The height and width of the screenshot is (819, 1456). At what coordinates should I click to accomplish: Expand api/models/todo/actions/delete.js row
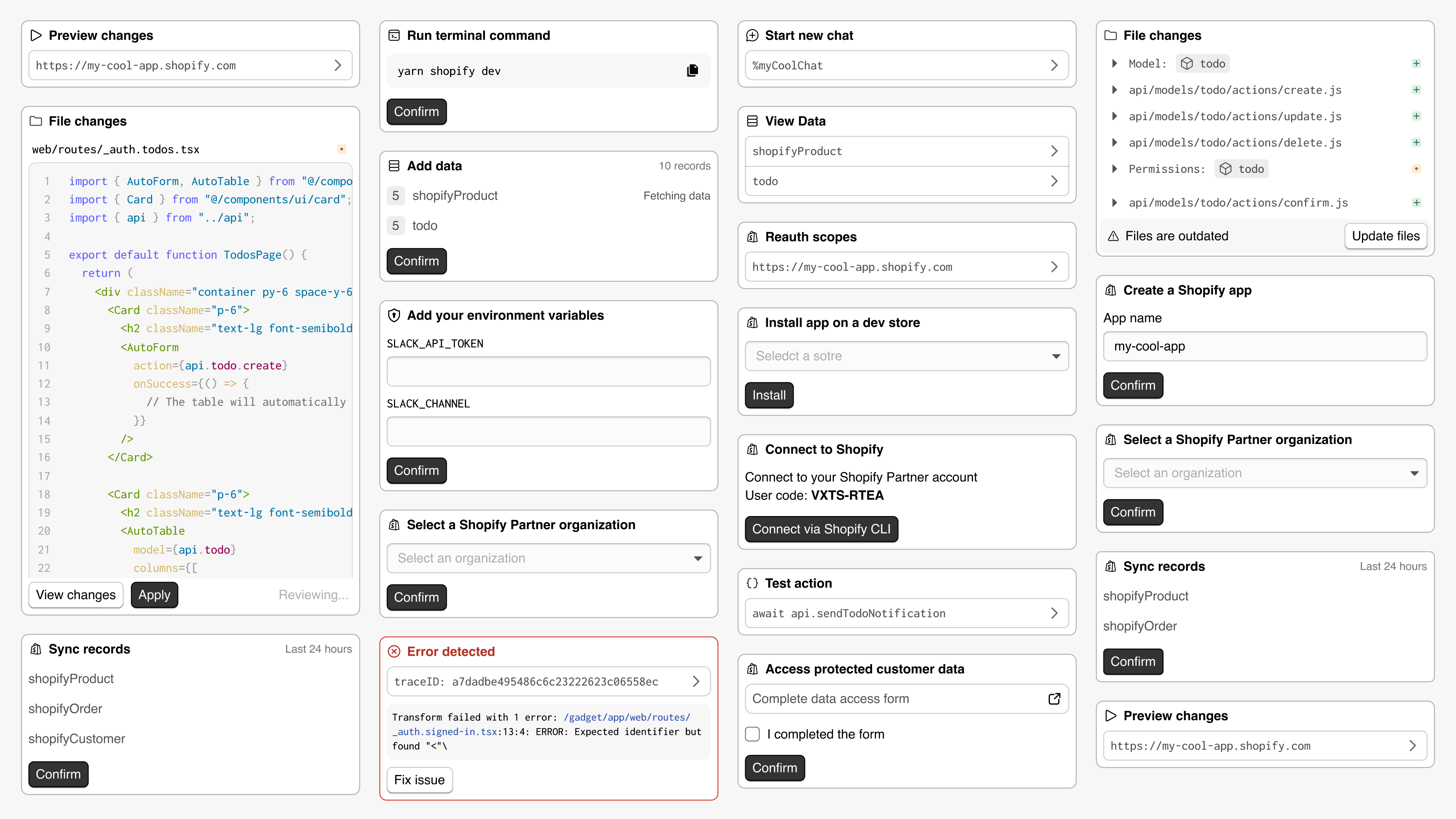pyautogui.click(x=1114, y=143)
